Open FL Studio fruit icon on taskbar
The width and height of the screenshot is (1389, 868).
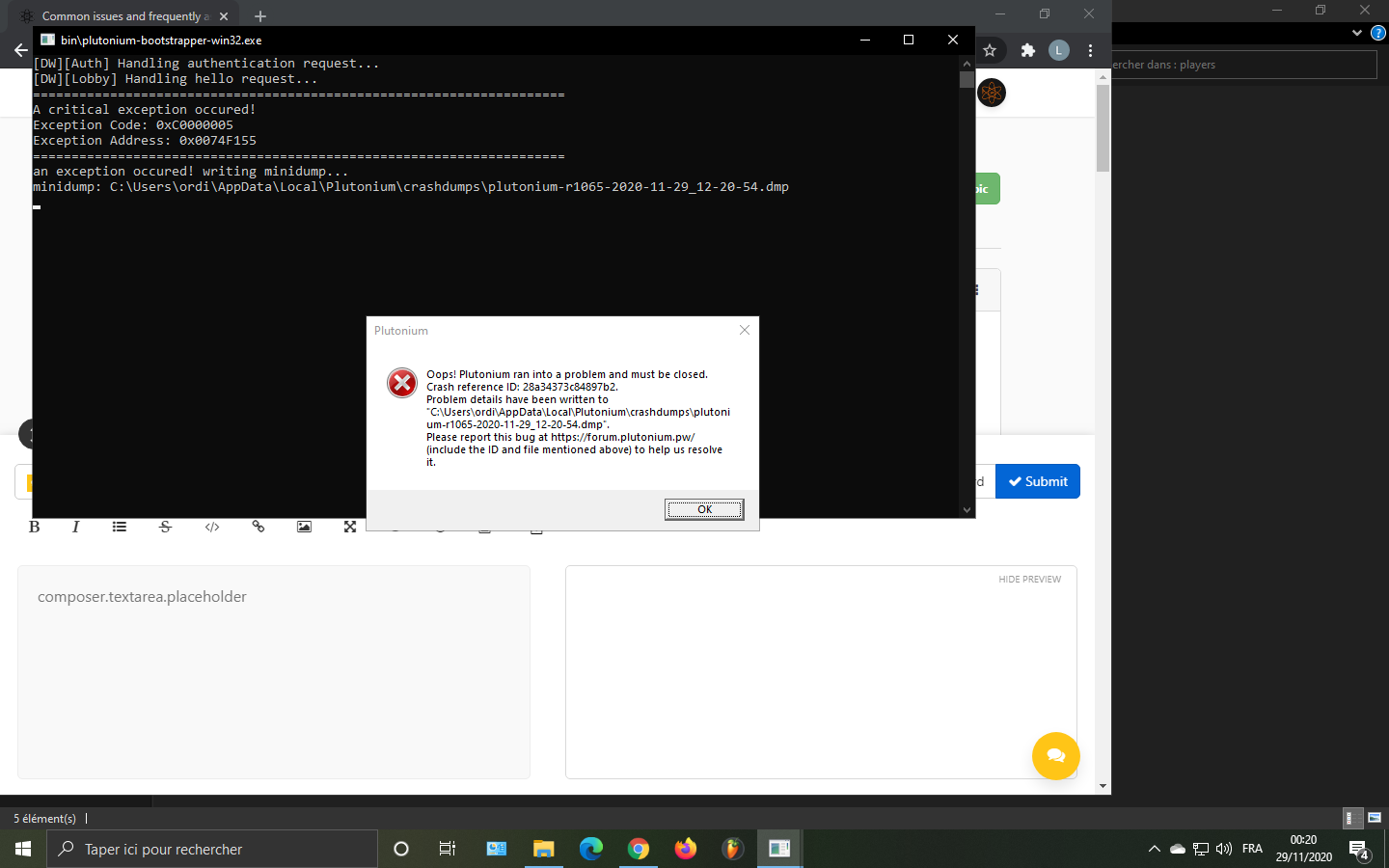coord(732,849)
